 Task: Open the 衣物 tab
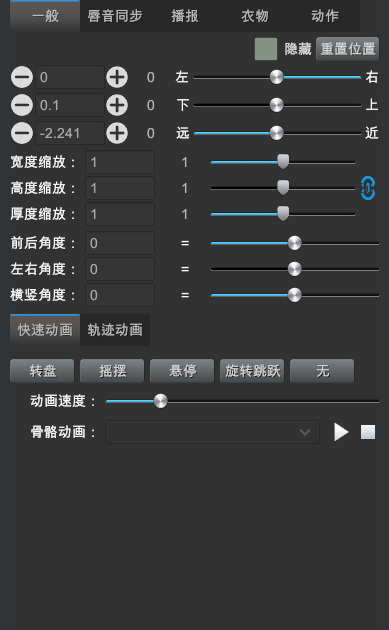point(255,16)
